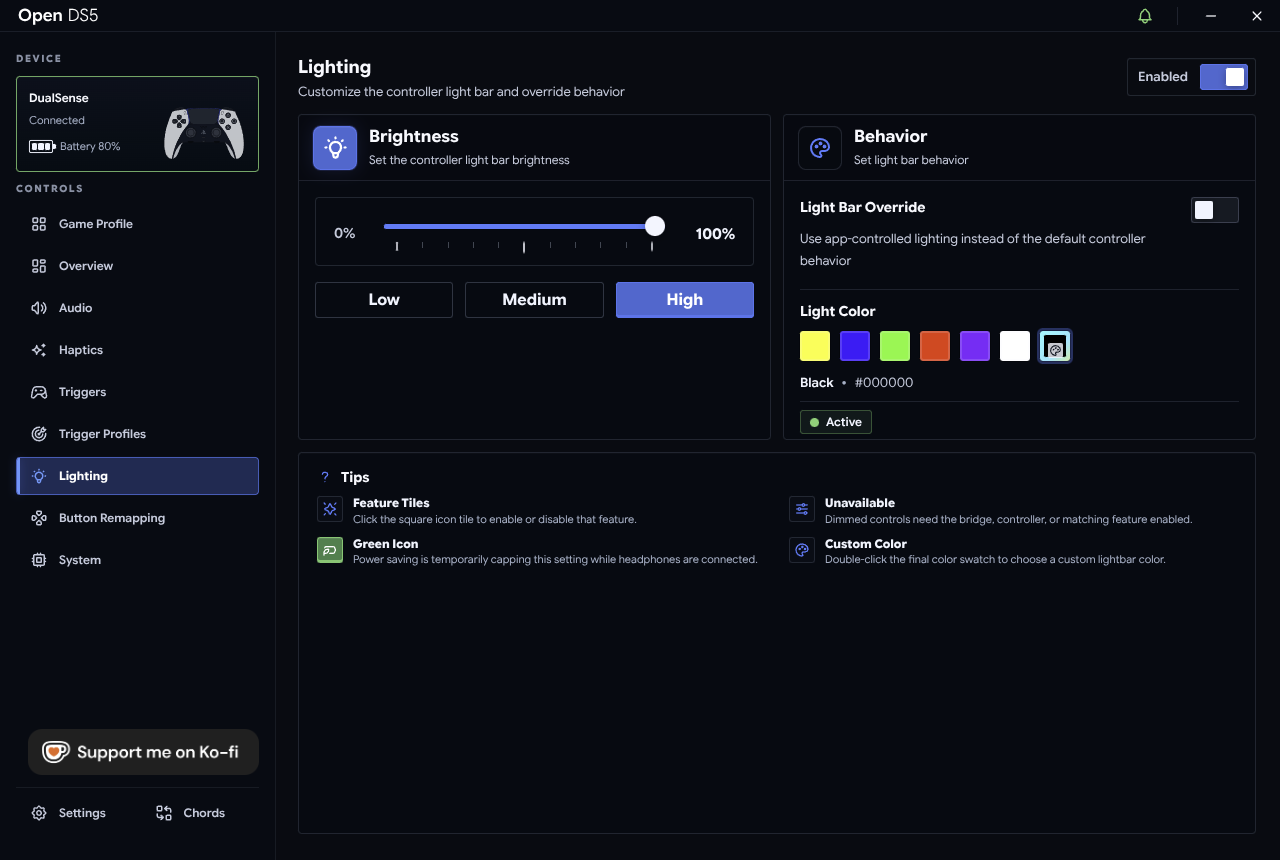Click the Game Profile sidebar icon
The image size is (1280, 860).
click(x=39, y=224)
